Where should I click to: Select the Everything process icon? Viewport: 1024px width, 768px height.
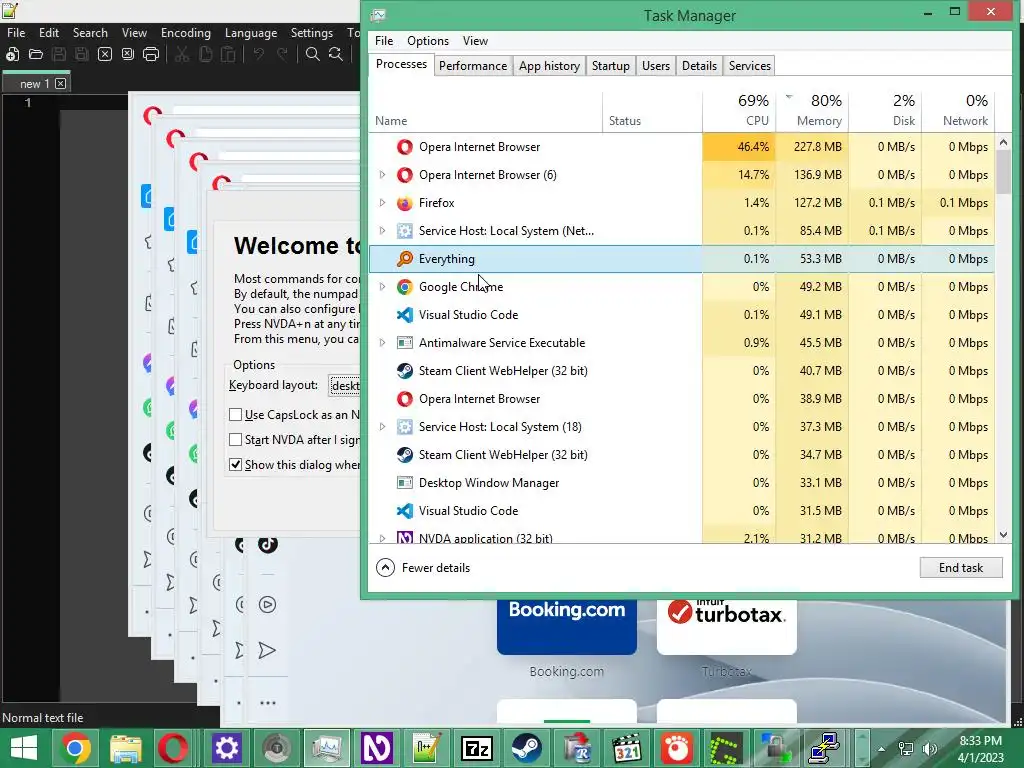[x=405, y=259]
